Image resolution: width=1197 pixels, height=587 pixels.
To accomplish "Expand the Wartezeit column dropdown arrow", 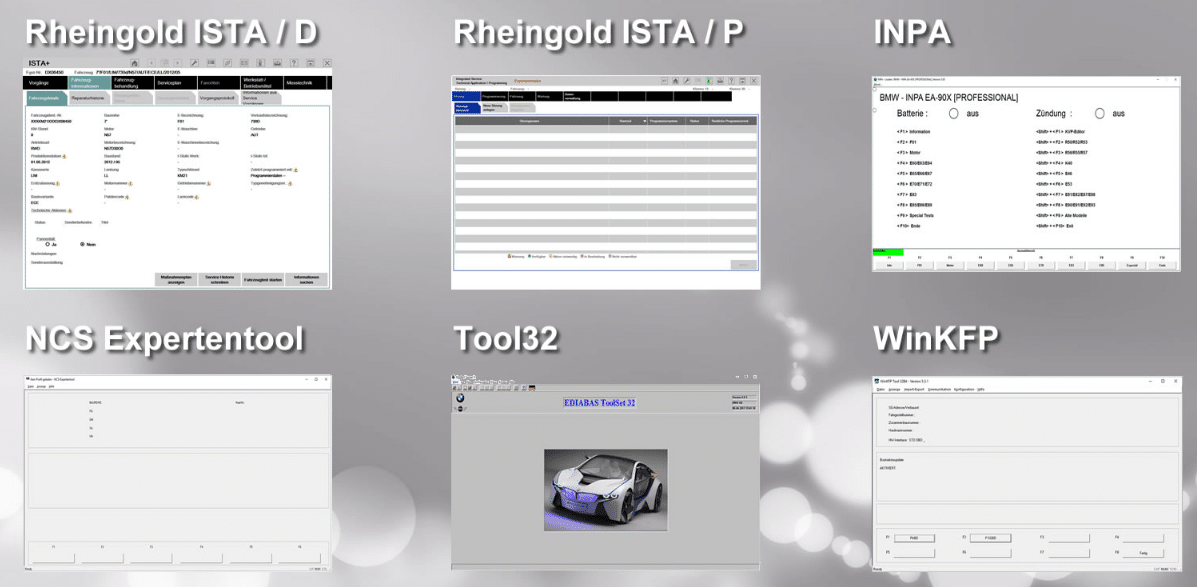I will coord(643,120).
